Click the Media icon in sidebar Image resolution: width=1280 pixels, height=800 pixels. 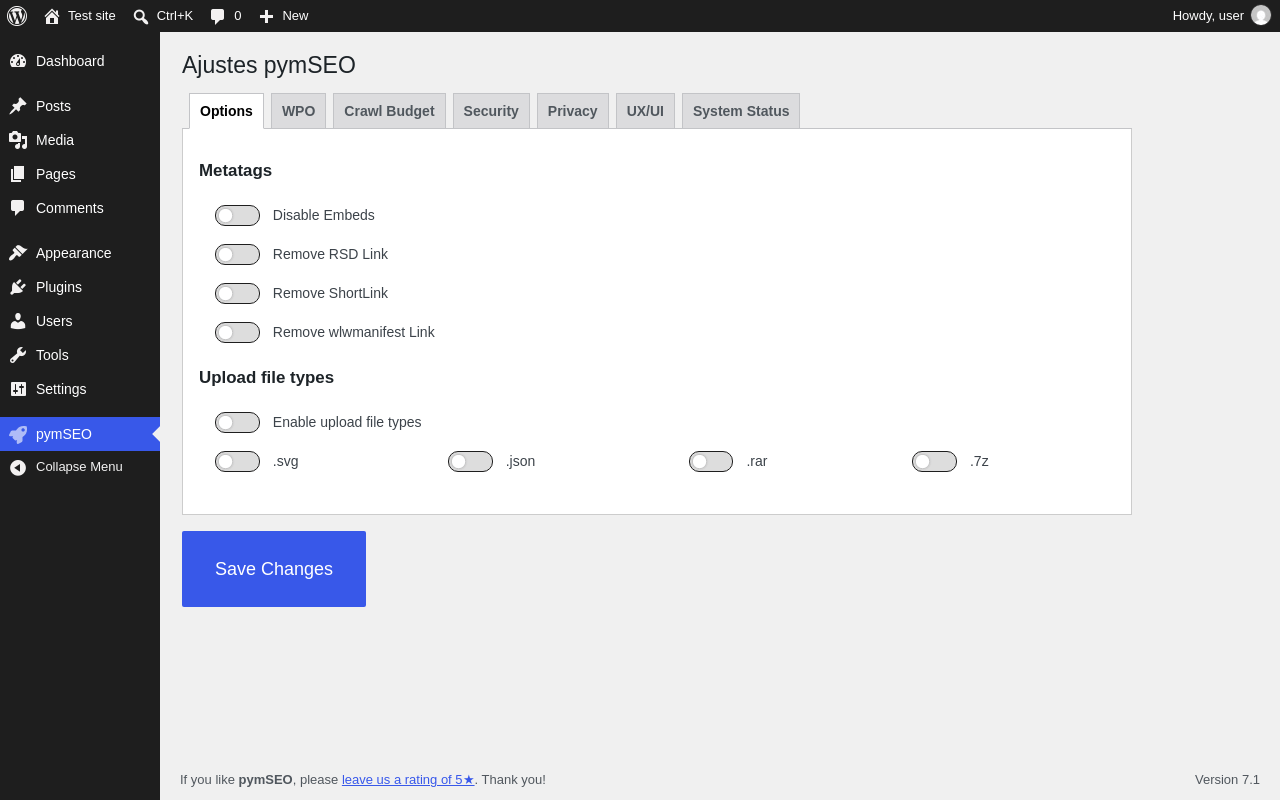18,140
